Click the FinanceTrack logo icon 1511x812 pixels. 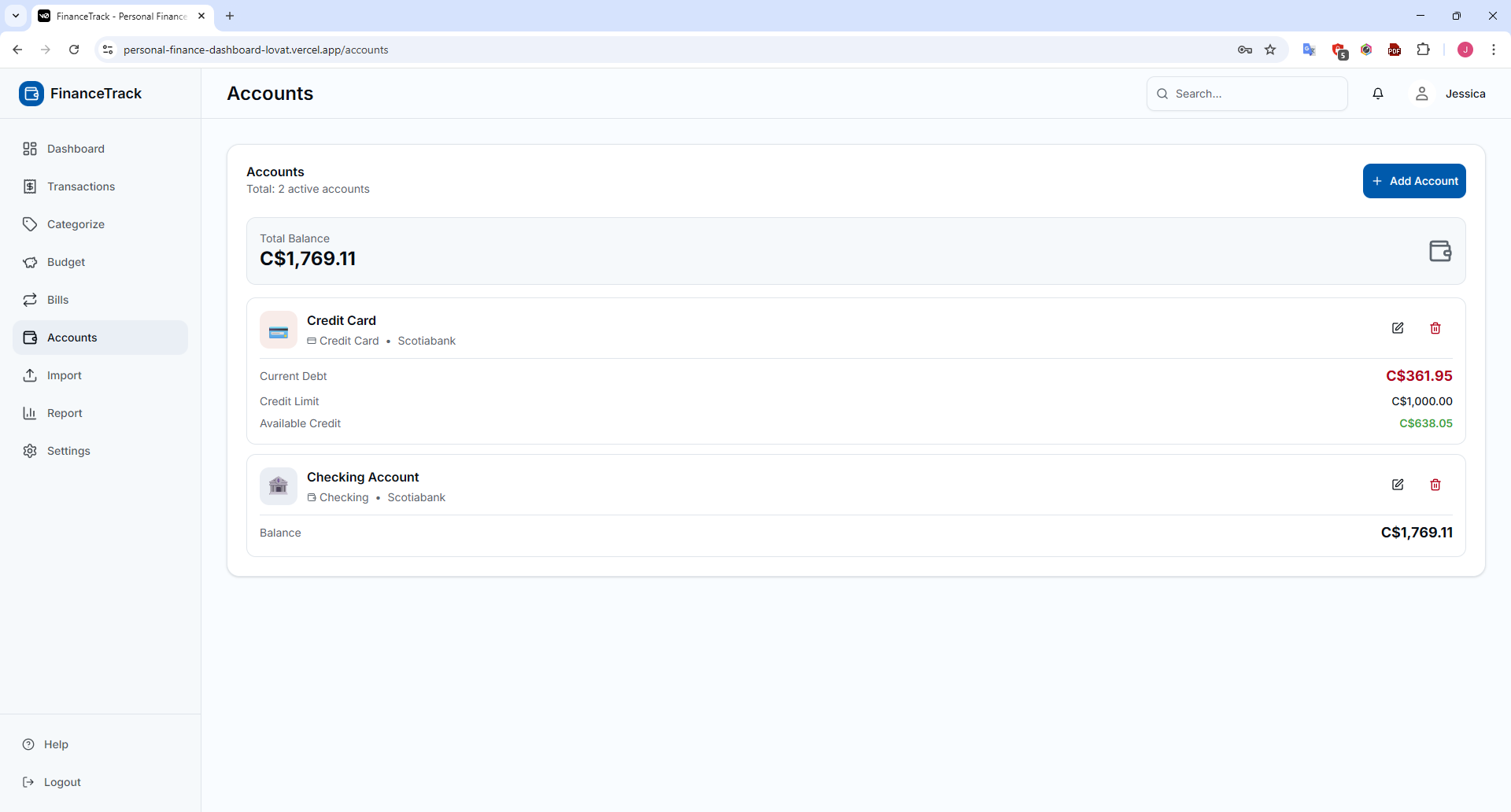coord(31,94)
